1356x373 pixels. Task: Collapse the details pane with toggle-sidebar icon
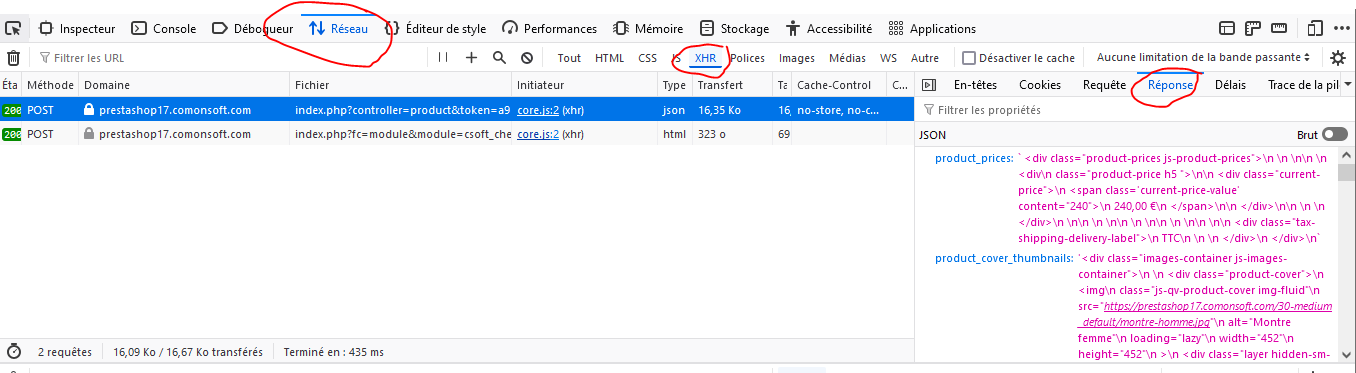[x=928, y=85]
